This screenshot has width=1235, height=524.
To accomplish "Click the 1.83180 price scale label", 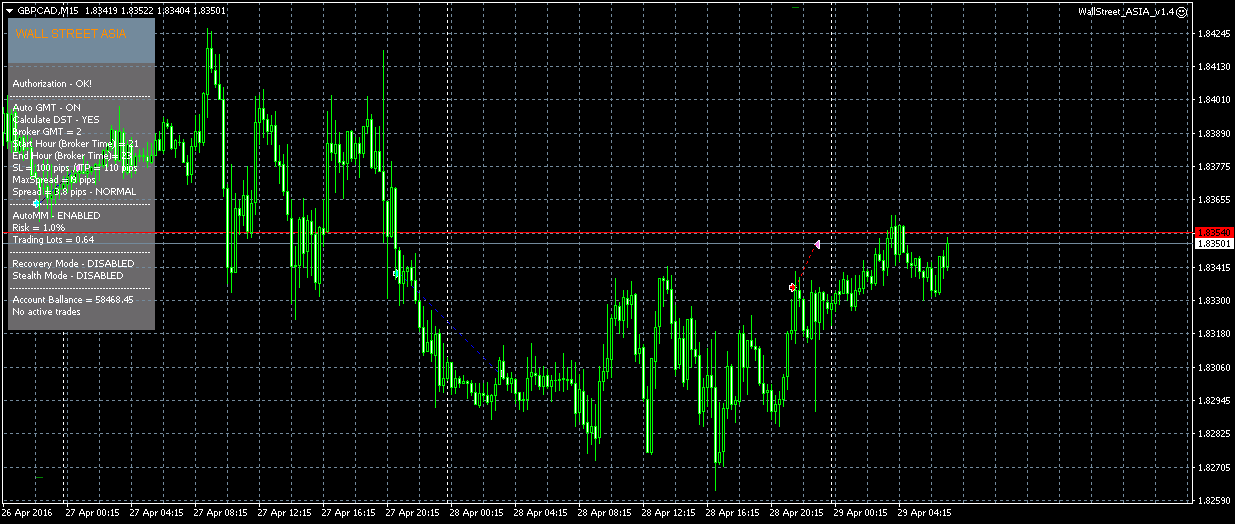I will [x=1213, y=334].
